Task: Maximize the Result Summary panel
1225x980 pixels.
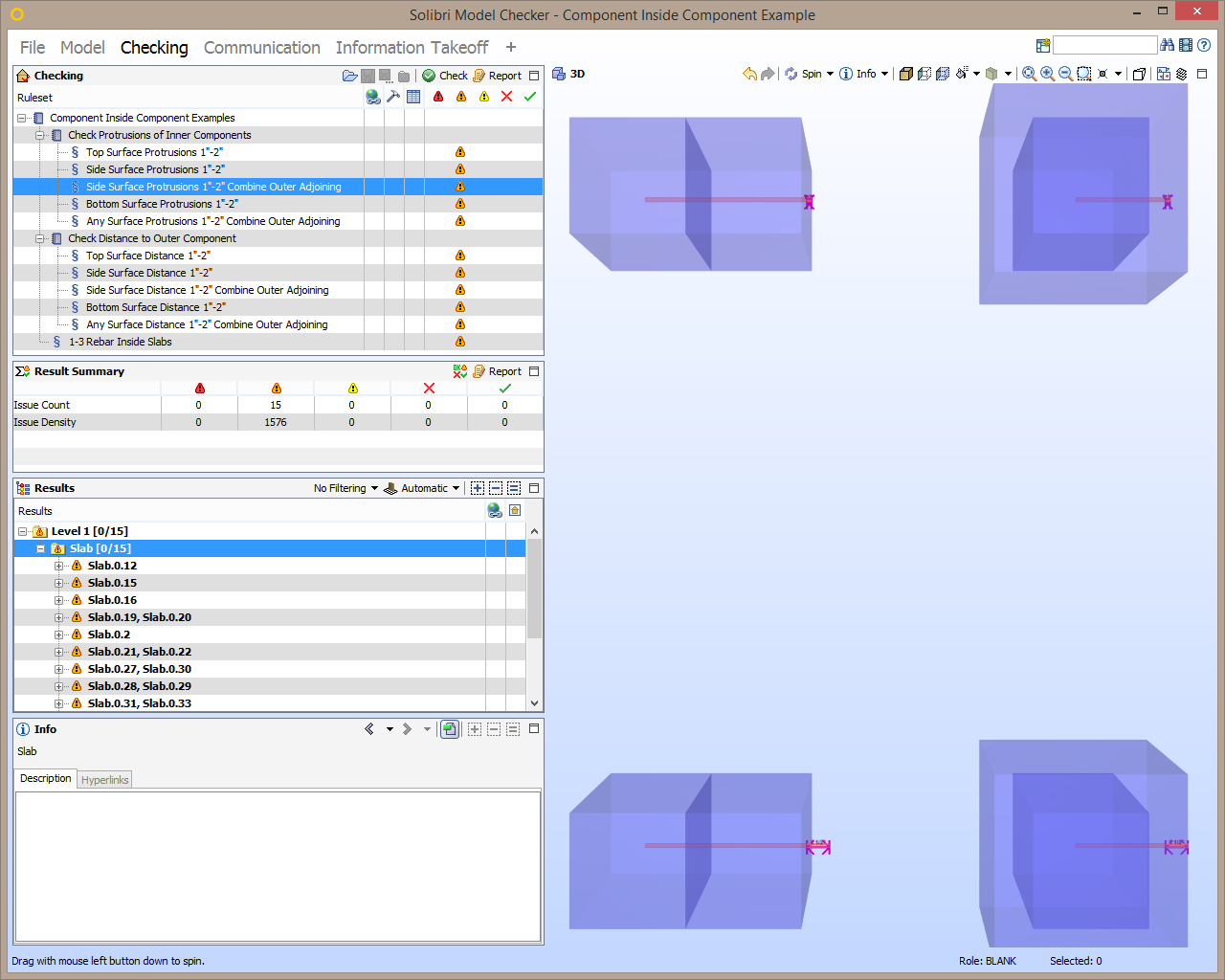Action: pos(534,371)
